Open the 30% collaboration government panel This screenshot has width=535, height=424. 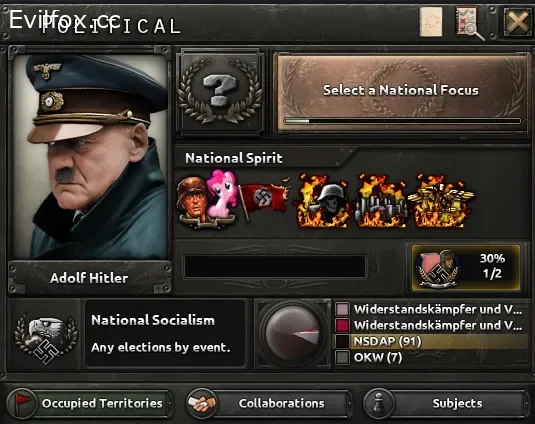[465, 267]
